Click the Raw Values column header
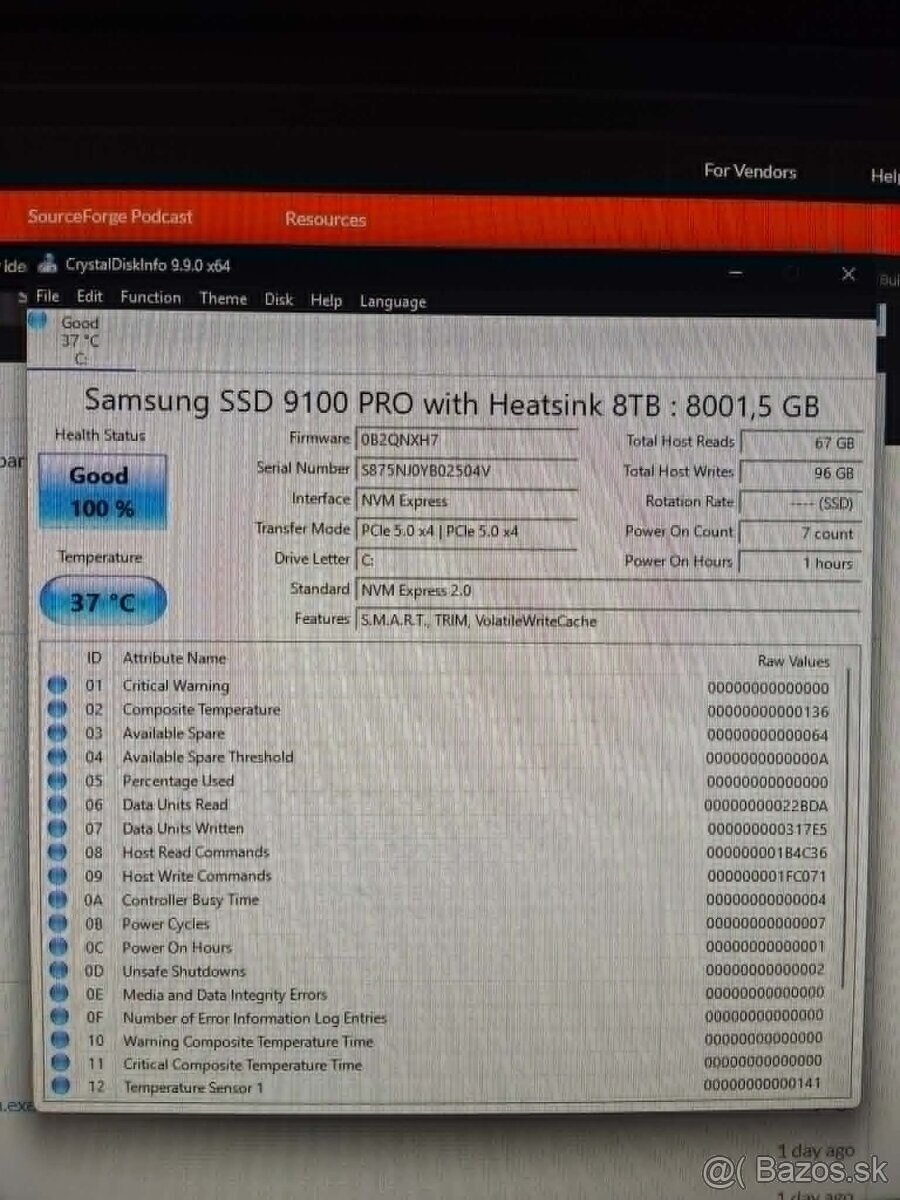 click(793, 661)
